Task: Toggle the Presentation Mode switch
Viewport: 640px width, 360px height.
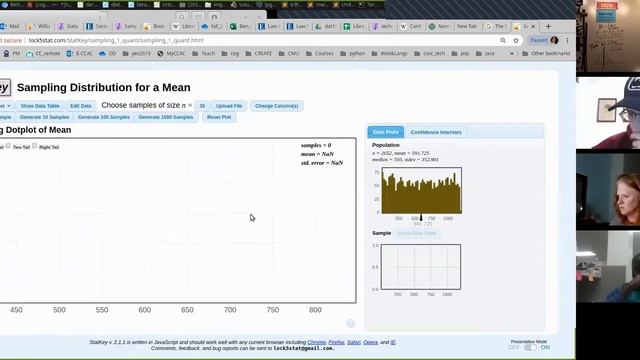Action: 530,347
